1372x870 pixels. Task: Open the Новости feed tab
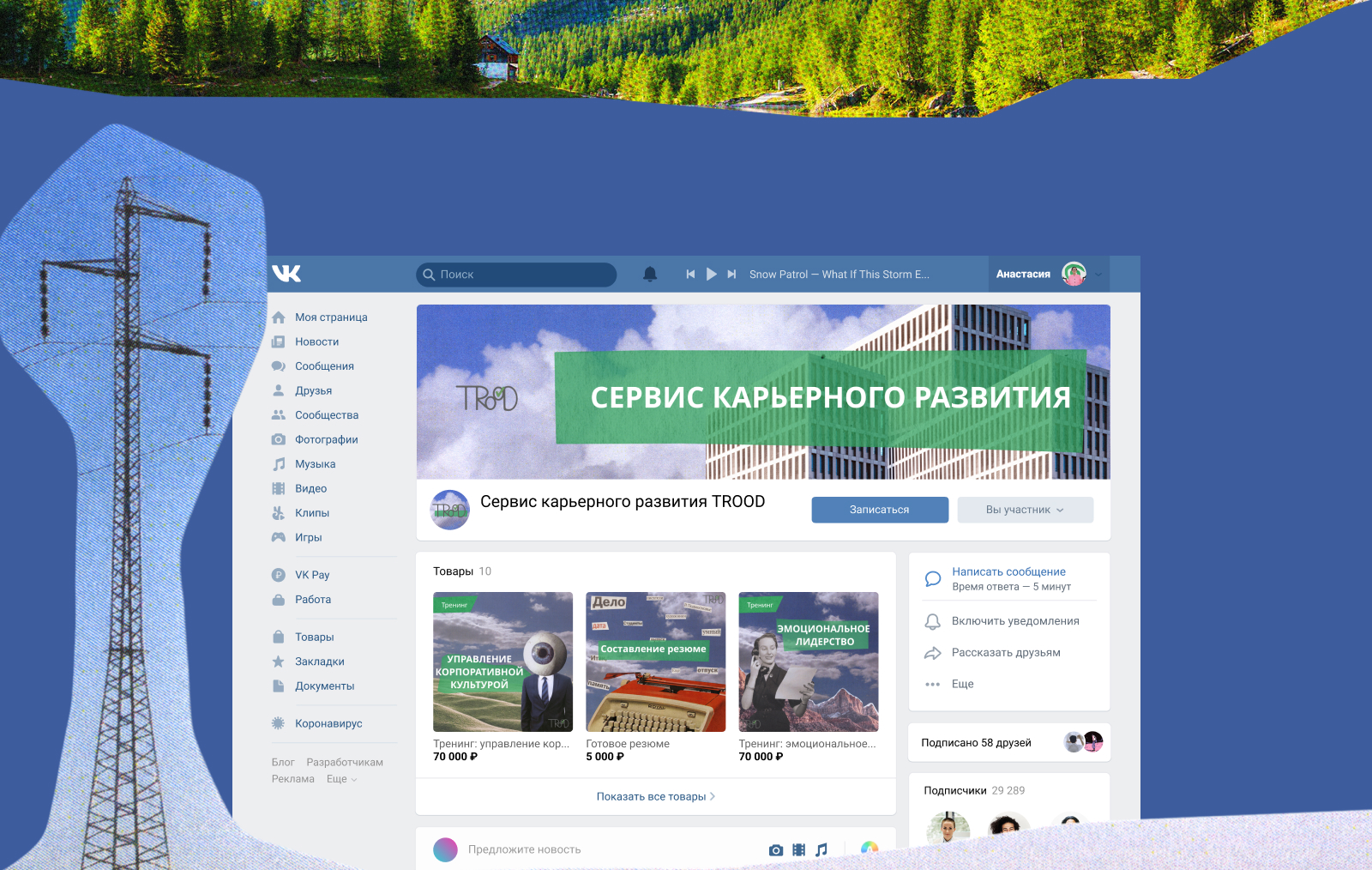(316, 341)
